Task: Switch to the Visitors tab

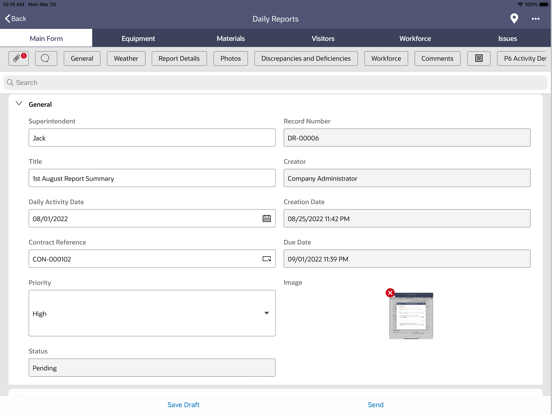Action: click(323, 38)
